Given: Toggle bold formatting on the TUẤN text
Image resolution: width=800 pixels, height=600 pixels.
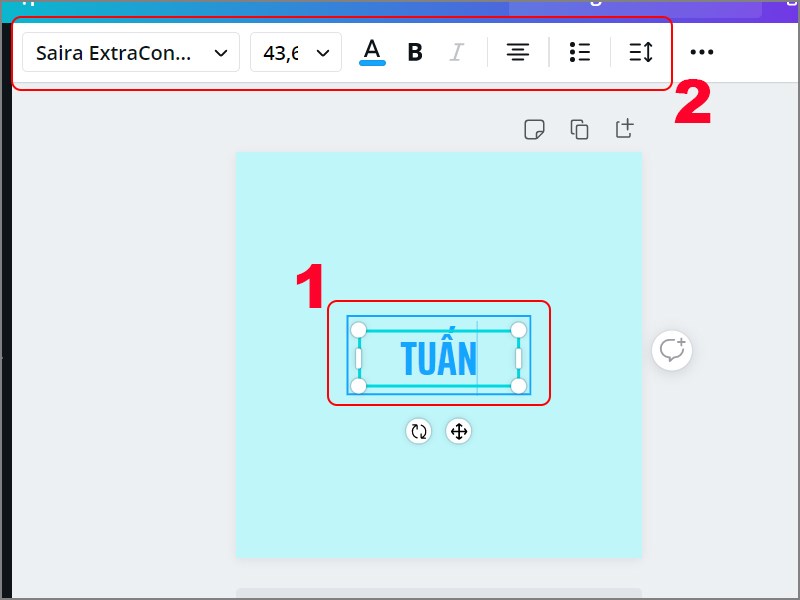Looking at the screenshot, I should tap(415, 51).
